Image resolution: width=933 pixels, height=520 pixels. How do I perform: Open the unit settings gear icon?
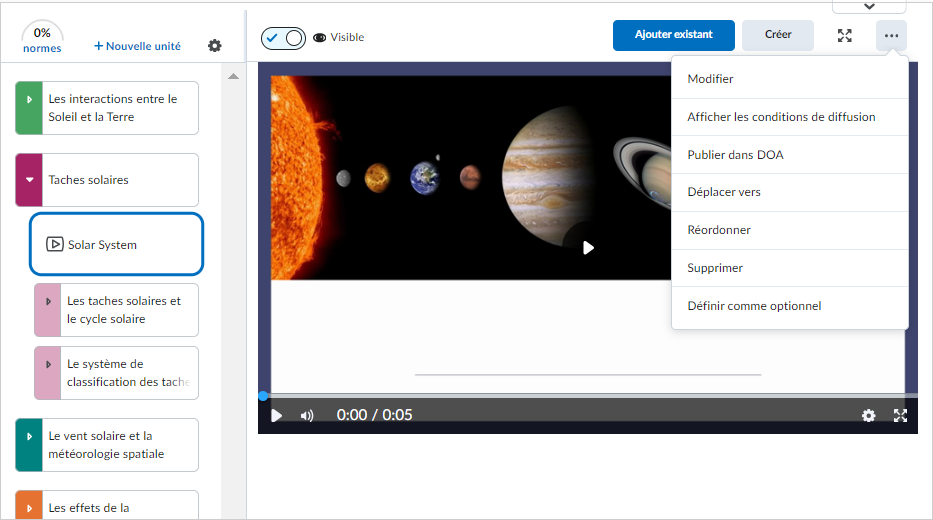214,46
